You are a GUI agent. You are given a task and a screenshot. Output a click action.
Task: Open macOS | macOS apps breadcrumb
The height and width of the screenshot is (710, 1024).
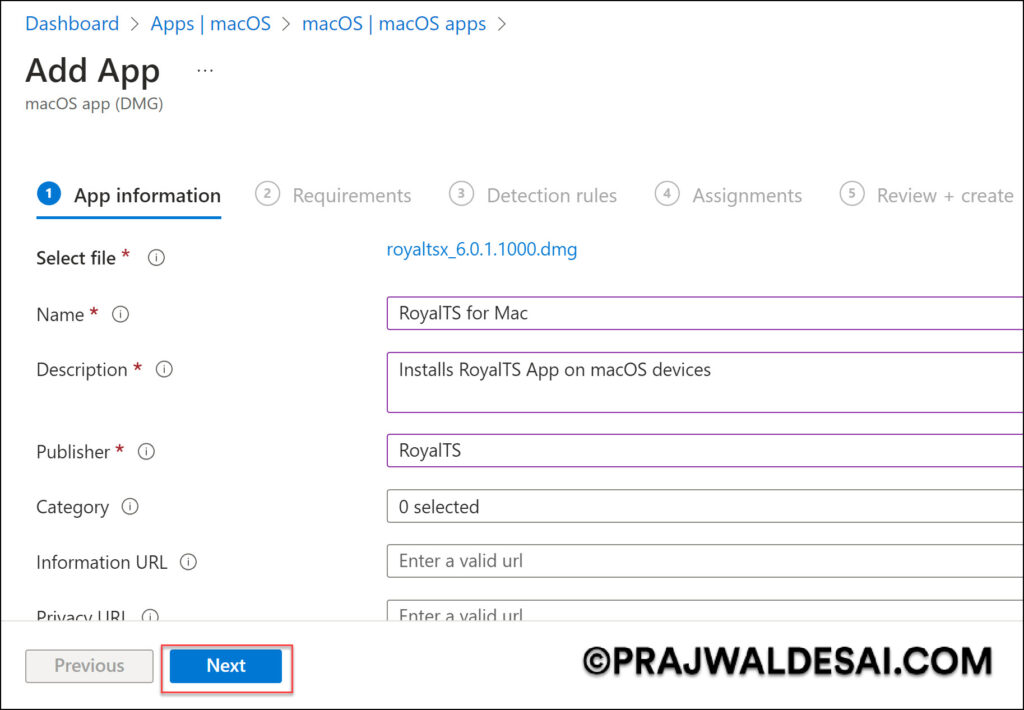click(x=394, y=24)
